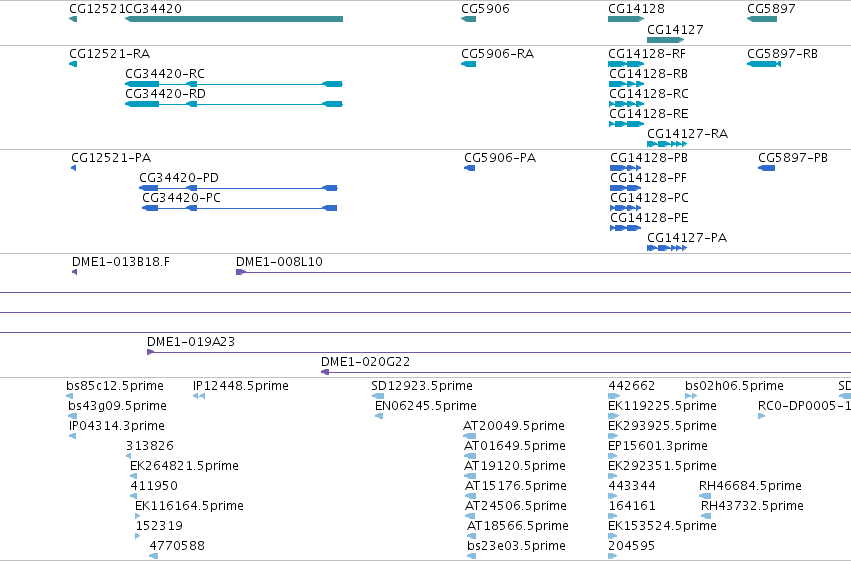Viewport: 851px width, 561px height.
Task: Open protein label CG5897-PB
Action: tap(793, 158)
